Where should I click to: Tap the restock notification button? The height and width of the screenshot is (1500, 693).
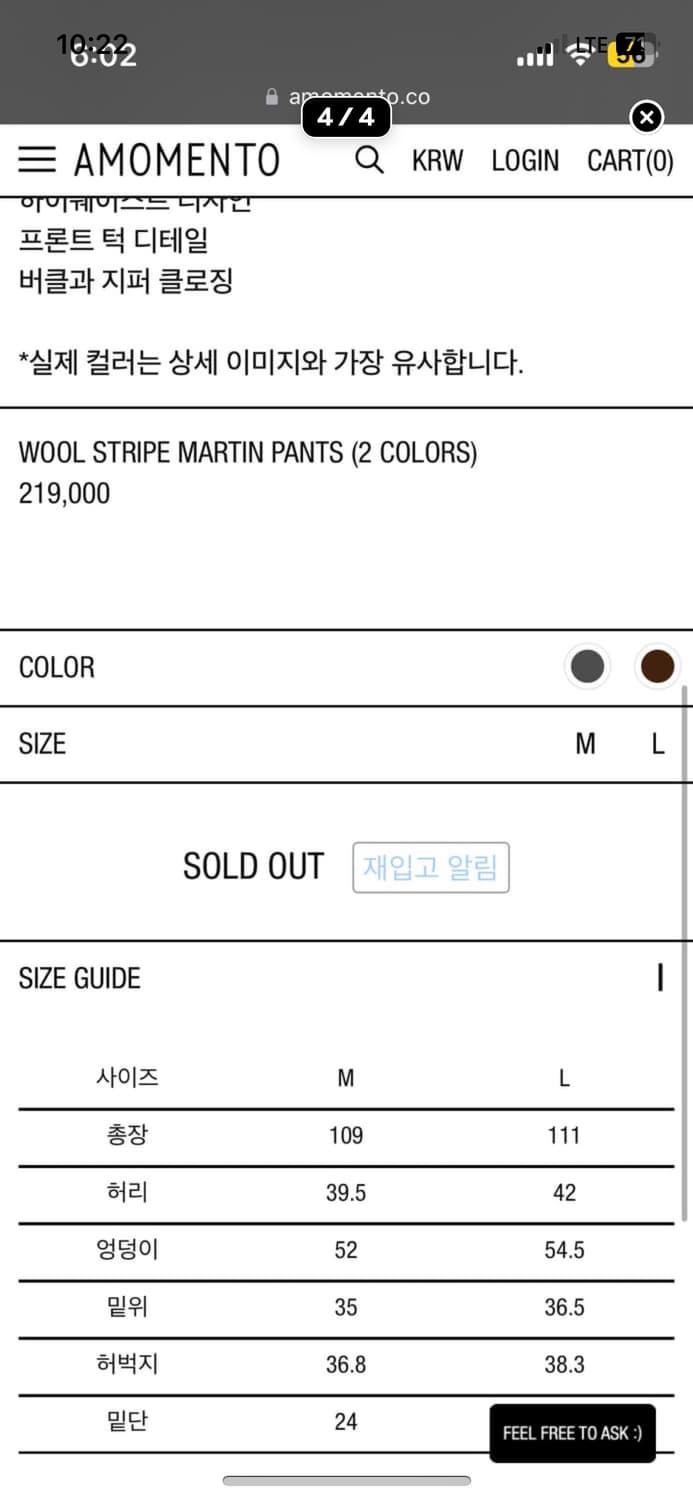tap(430, 867)
